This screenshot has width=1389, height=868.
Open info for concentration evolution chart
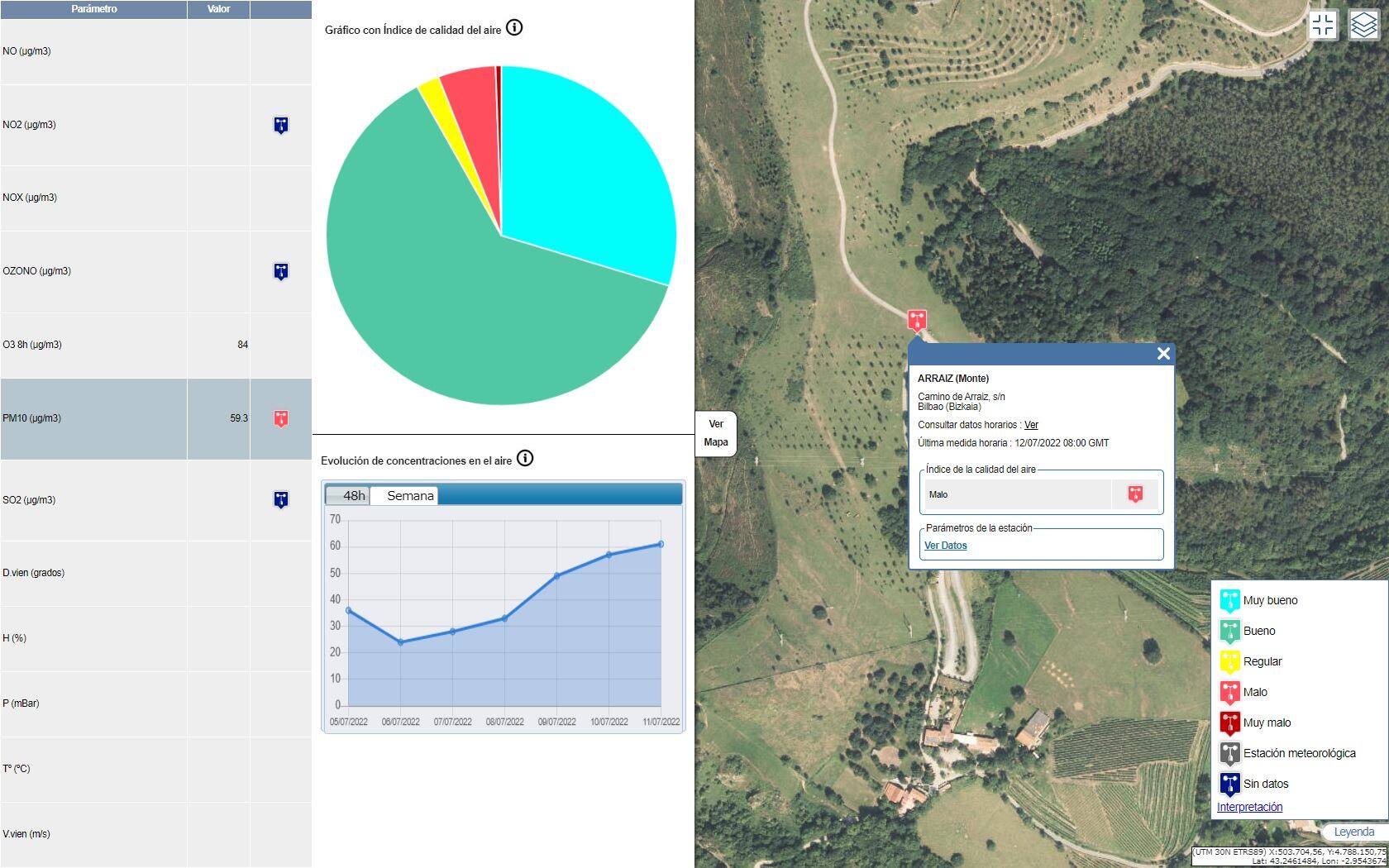(525, 458)
